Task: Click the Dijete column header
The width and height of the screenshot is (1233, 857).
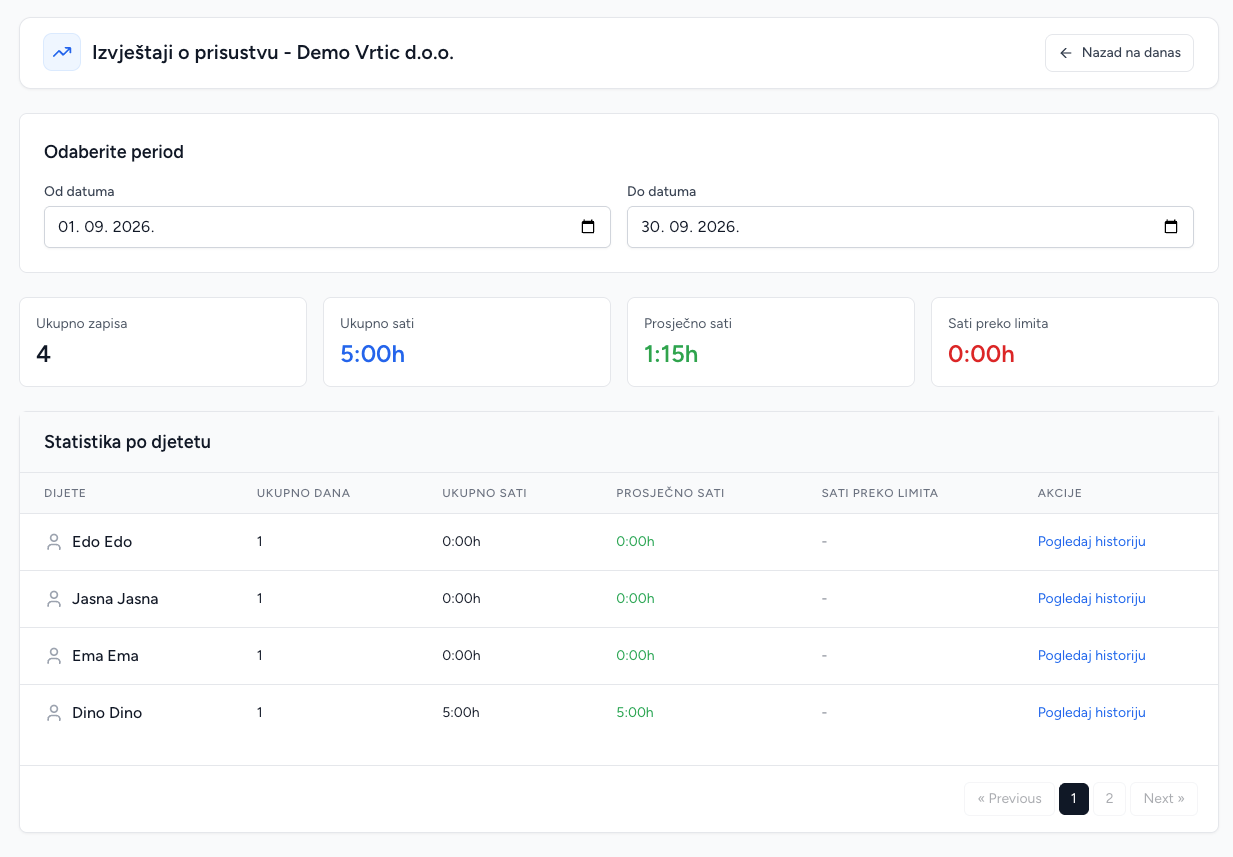Action: click(x=65, y=493)
